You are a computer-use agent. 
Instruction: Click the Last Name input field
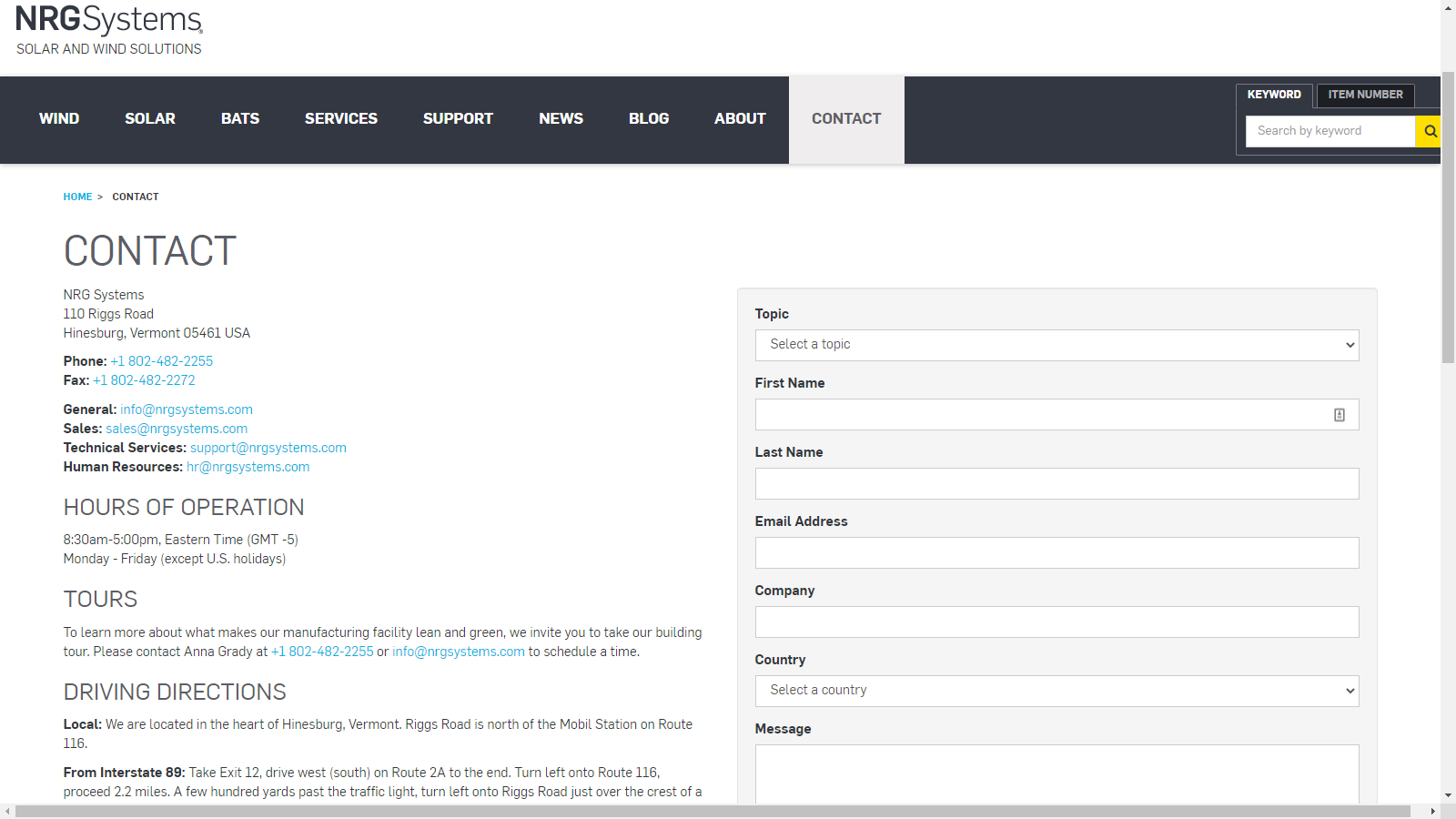click(1057, 483)
